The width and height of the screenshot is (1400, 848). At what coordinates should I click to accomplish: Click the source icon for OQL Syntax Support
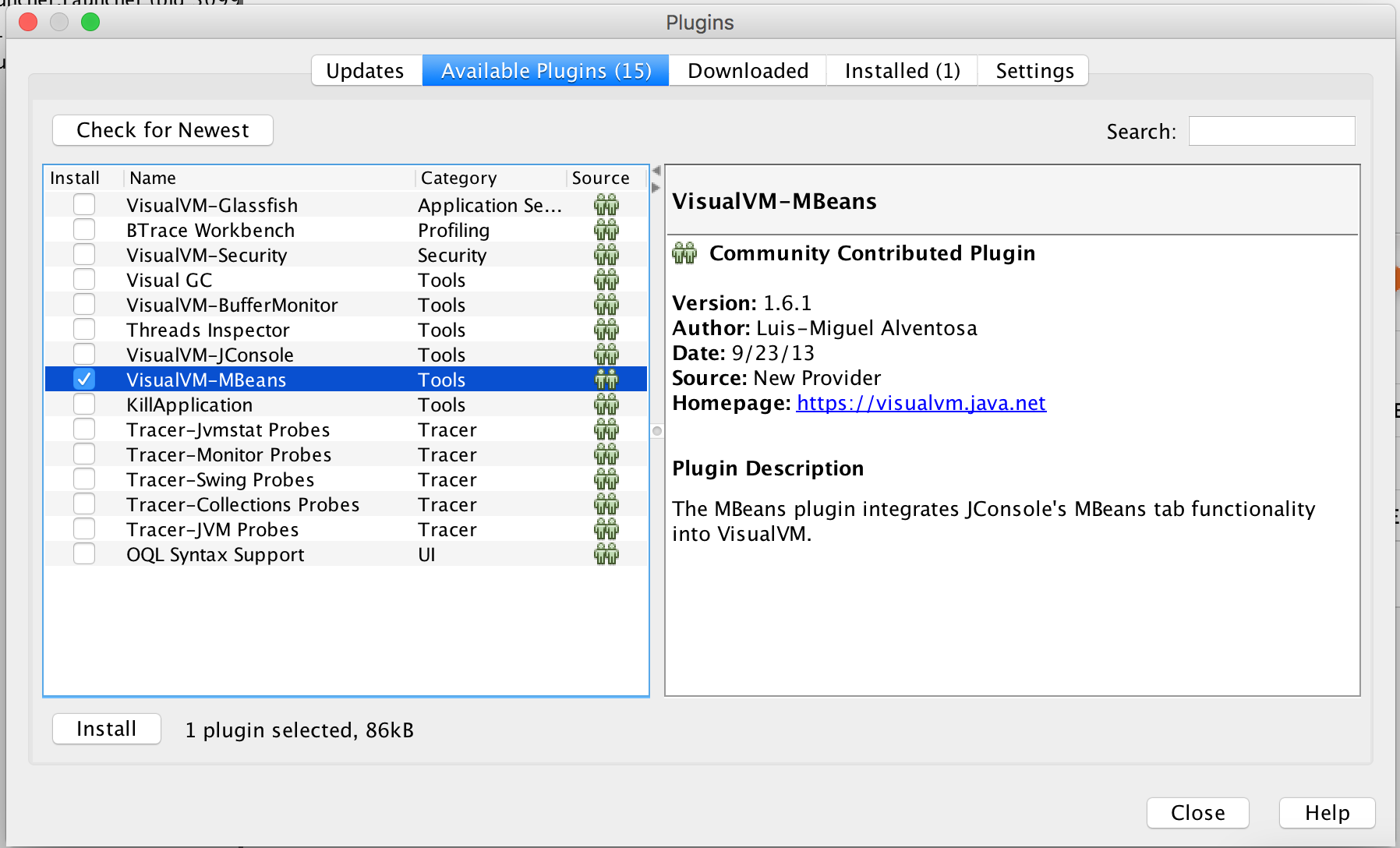606,554
